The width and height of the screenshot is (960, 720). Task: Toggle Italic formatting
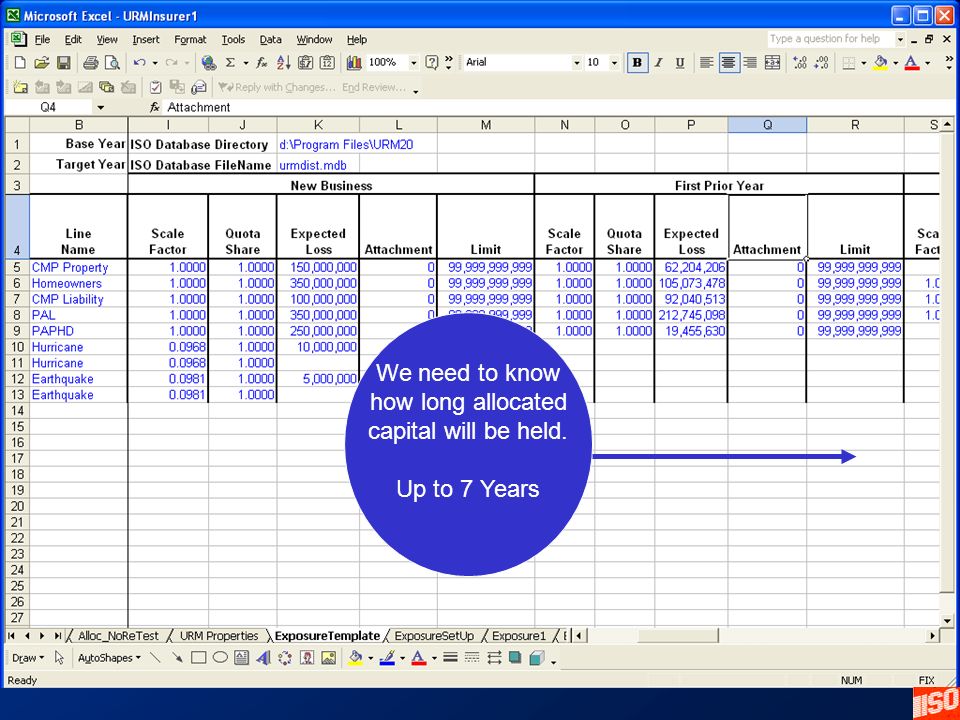click(x=659, y=62)
